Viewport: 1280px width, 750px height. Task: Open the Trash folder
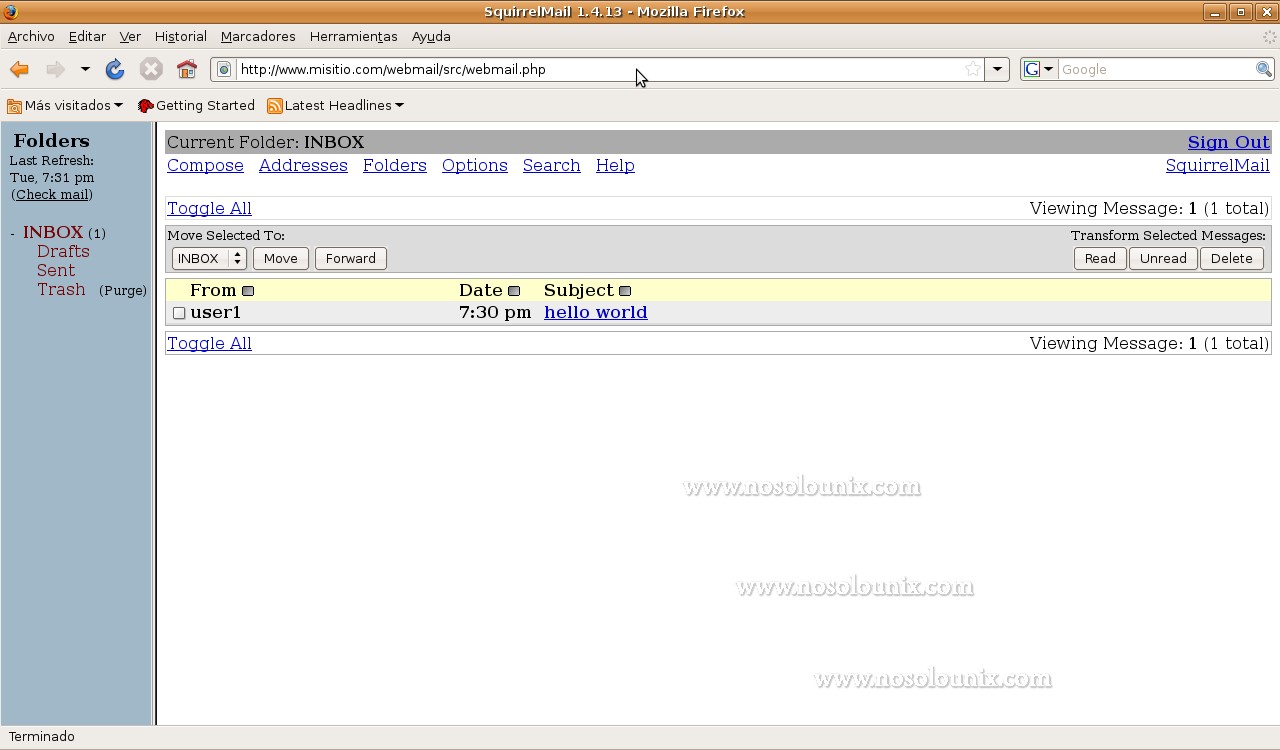61,289
